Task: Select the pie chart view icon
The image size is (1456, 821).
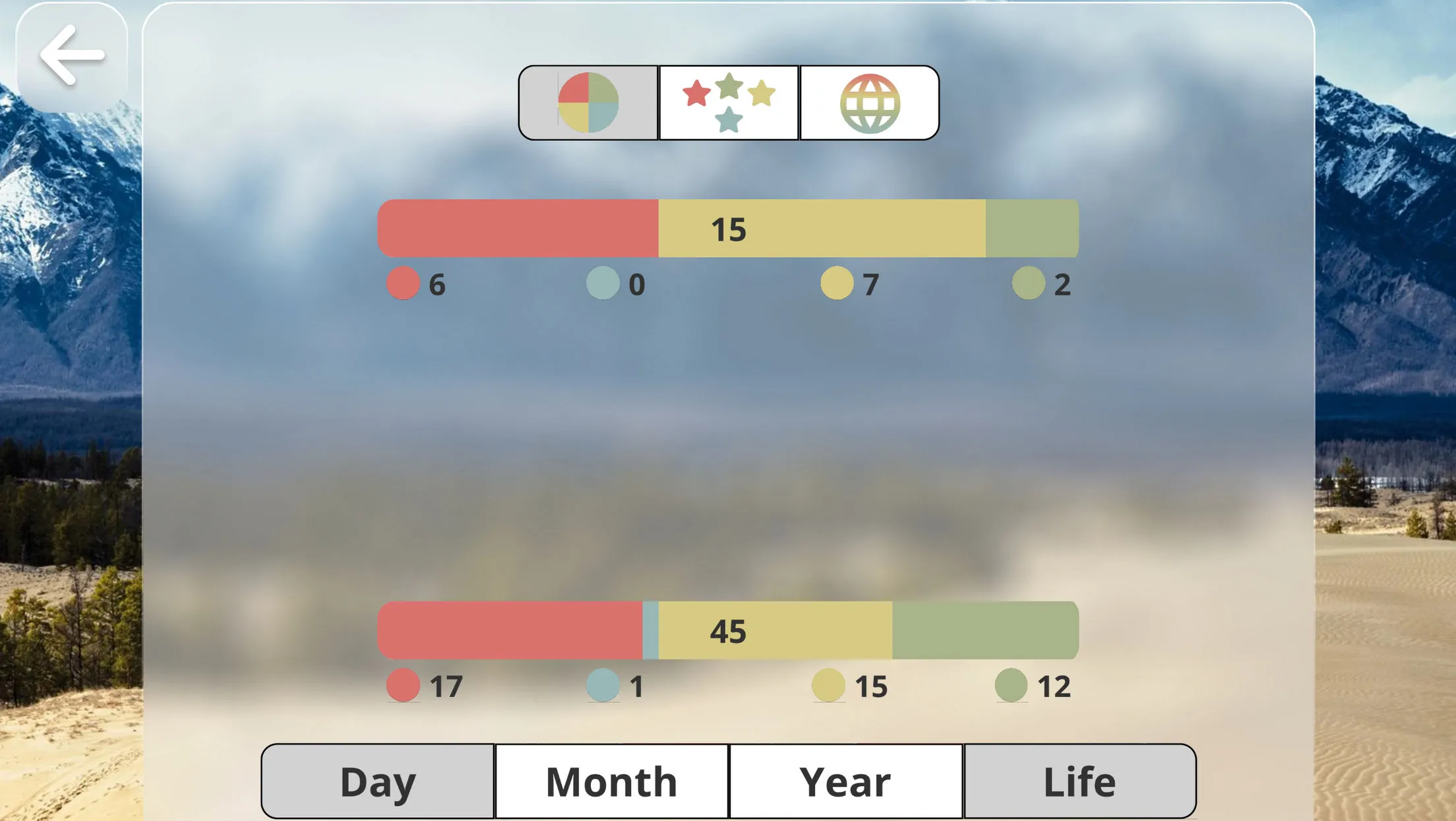Action: (x=588, y=101)
